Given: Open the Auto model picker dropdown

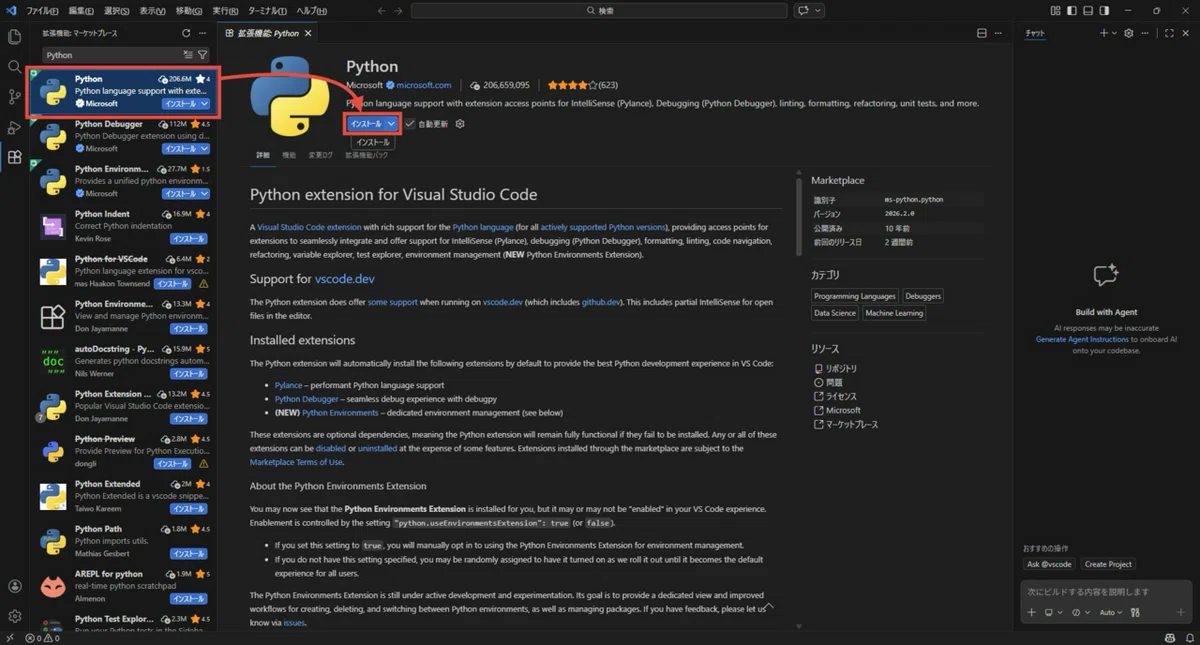Looking at the screenshot, I should tap(1110, 612).
